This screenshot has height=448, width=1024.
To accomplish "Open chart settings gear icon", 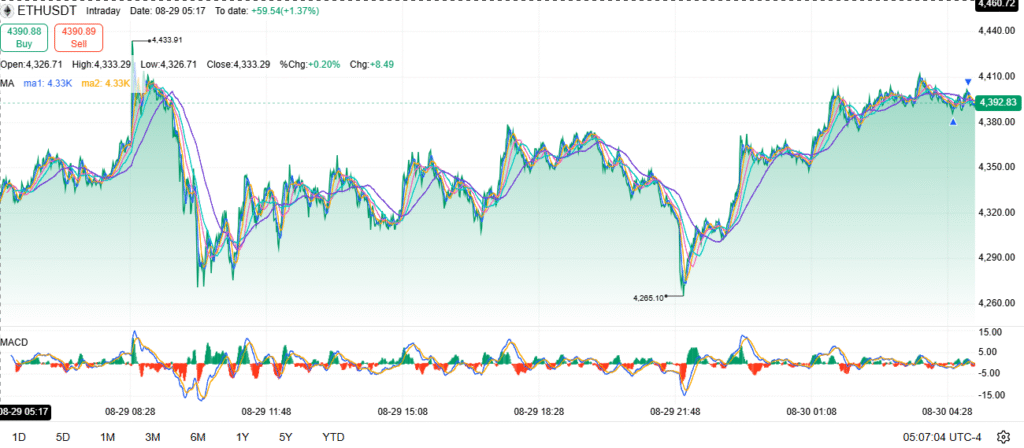I will 1004,436.
